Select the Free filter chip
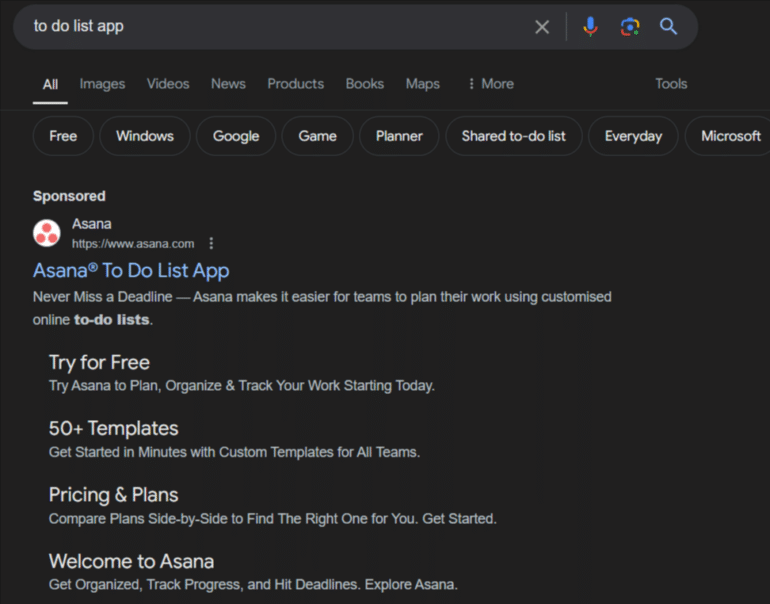Image resolution: width=770 pixels, height=604 pixels. [x=63, y=136]
